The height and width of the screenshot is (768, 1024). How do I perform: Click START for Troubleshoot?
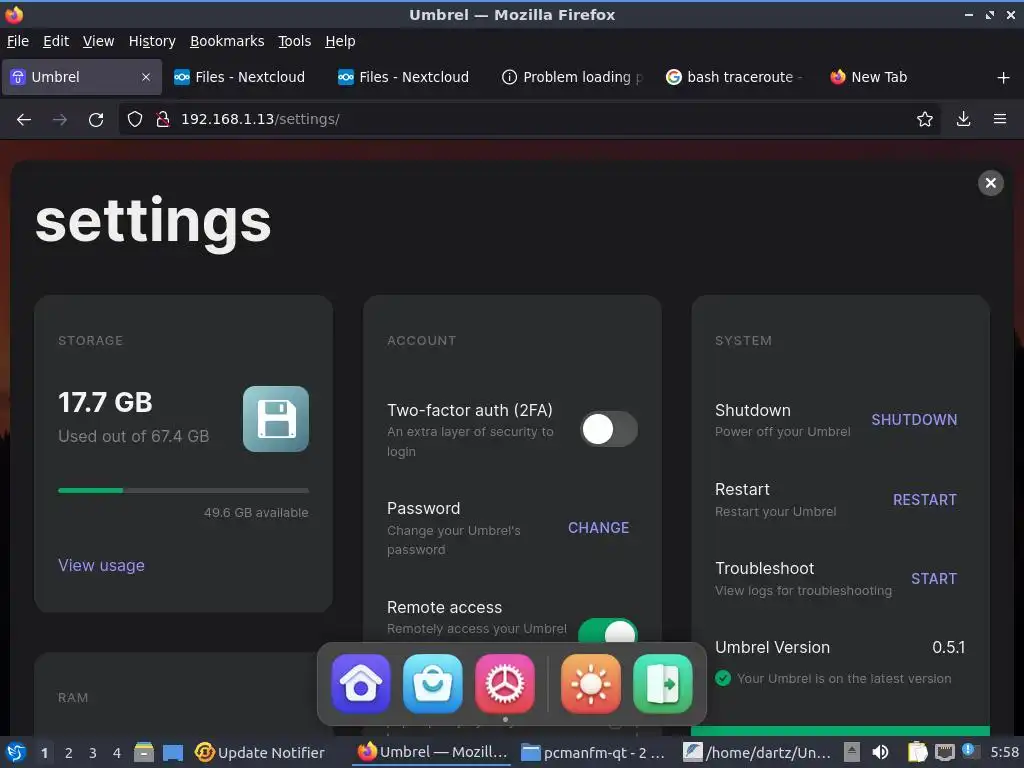(x=934, y=579)
